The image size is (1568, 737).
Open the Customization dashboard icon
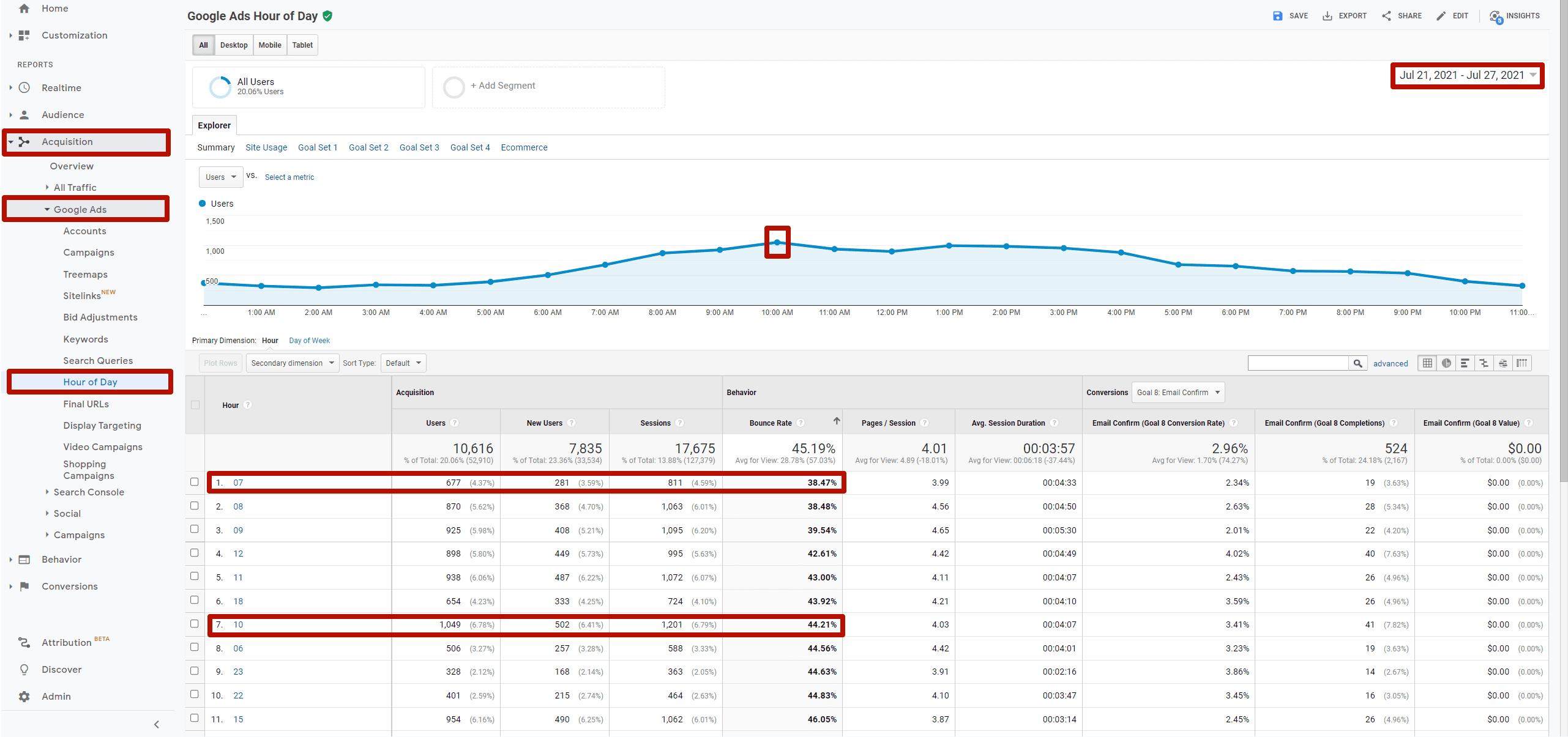point(24,35)
